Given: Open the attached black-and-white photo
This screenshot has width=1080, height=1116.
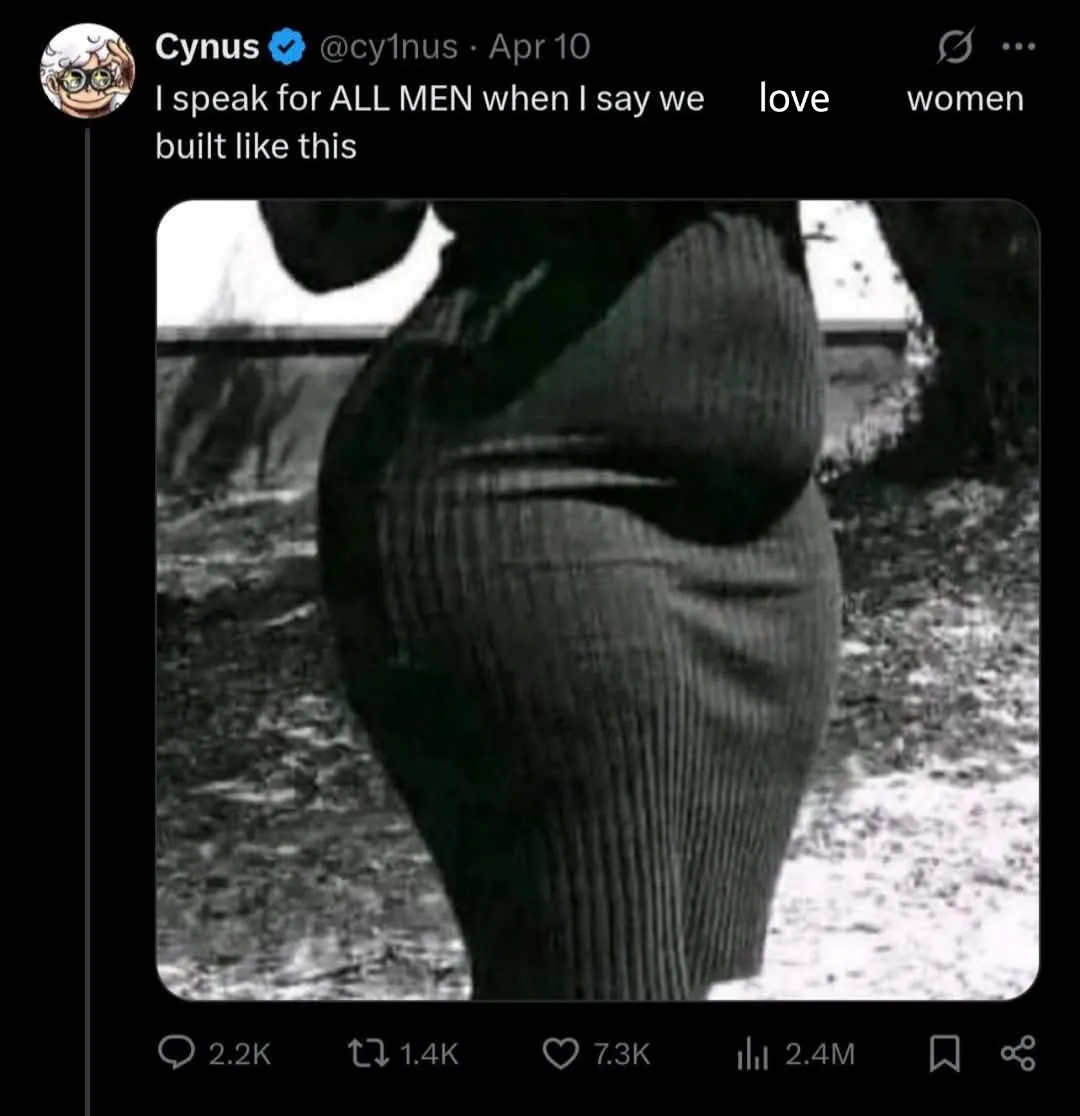Looking at the screenshot, I should pyautogui.click(x=597, y=599).
